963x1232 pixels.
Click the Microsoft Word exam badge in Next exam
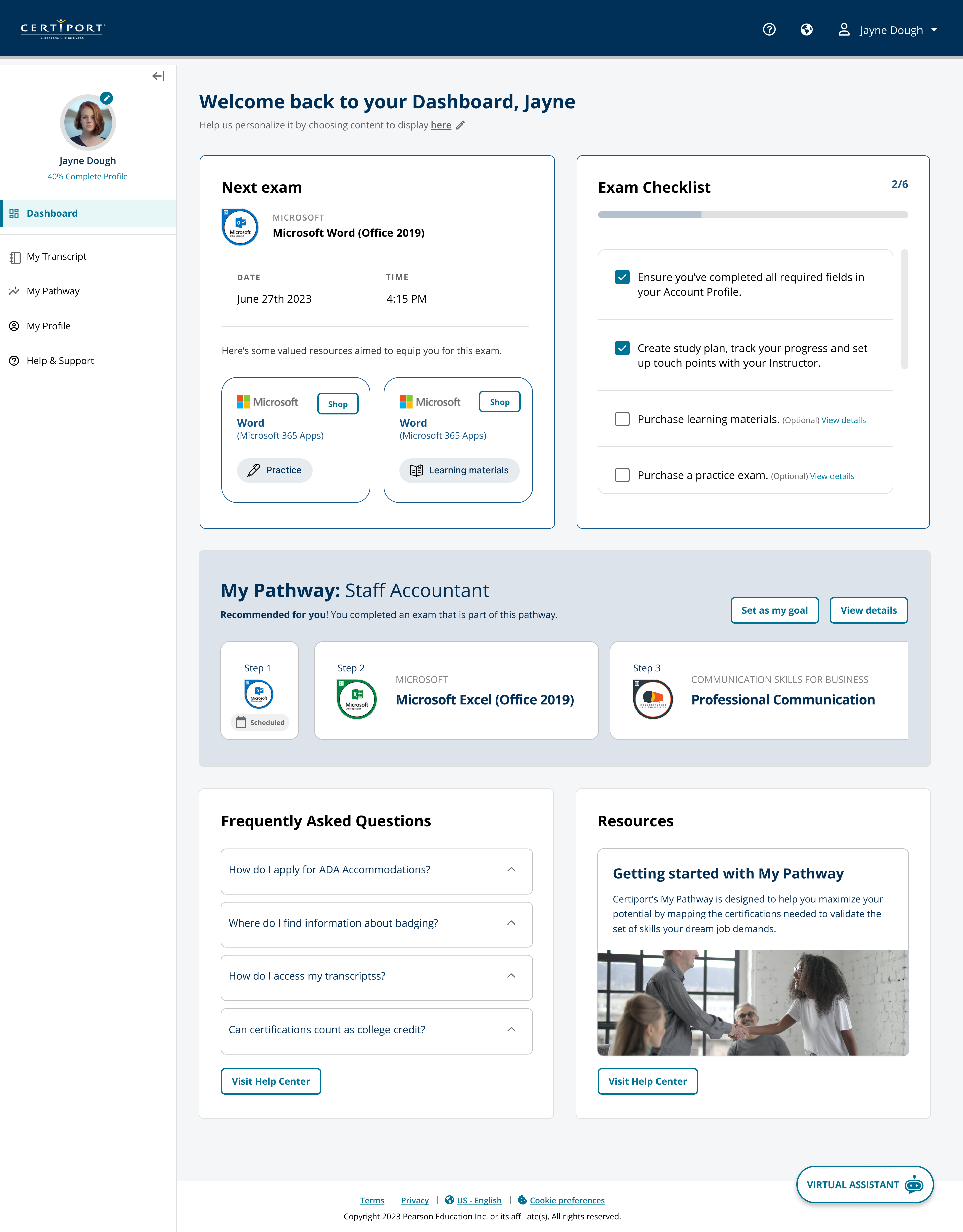240,227
